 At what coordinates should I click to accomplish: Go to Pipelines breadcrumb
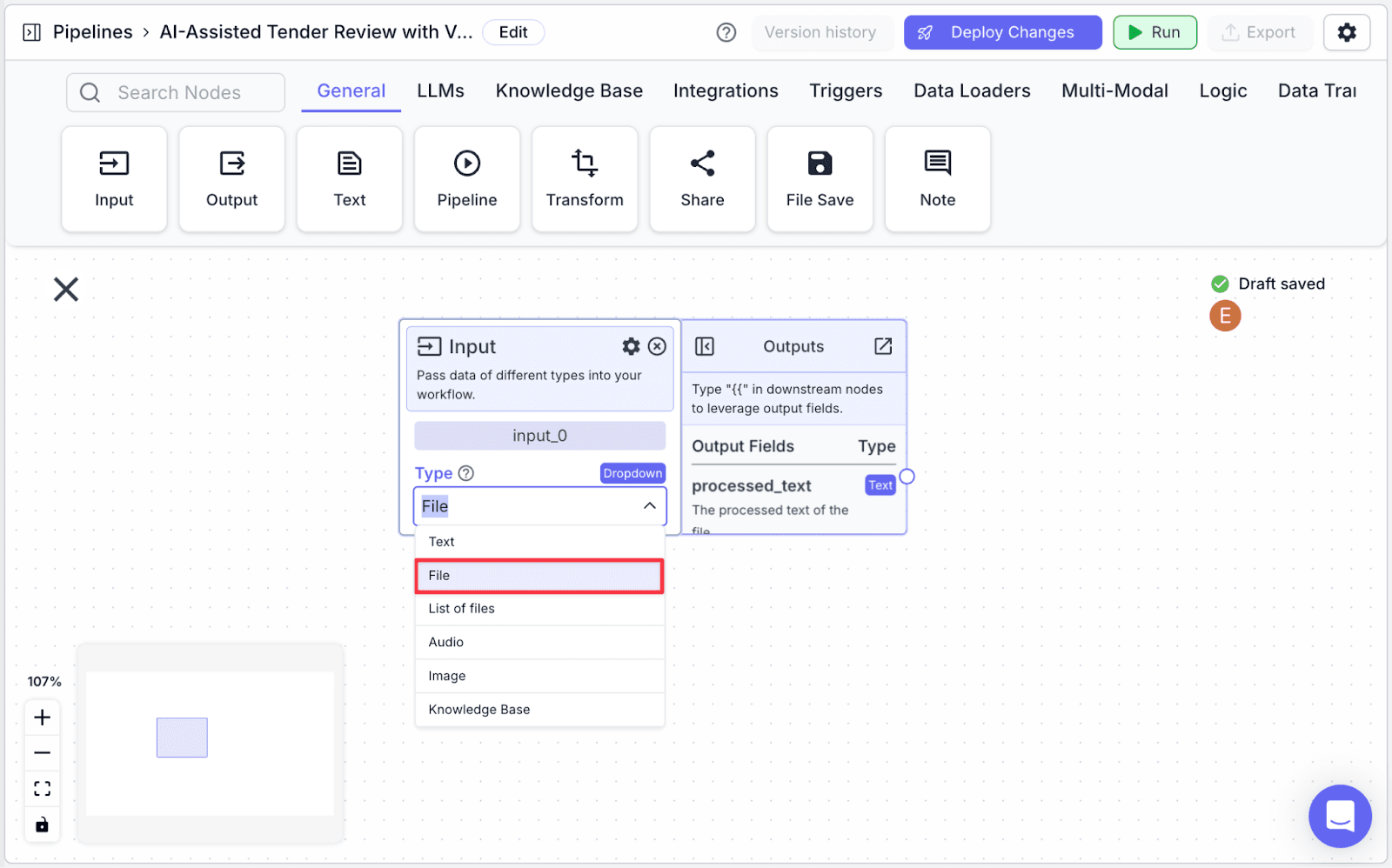coord(92,33)
